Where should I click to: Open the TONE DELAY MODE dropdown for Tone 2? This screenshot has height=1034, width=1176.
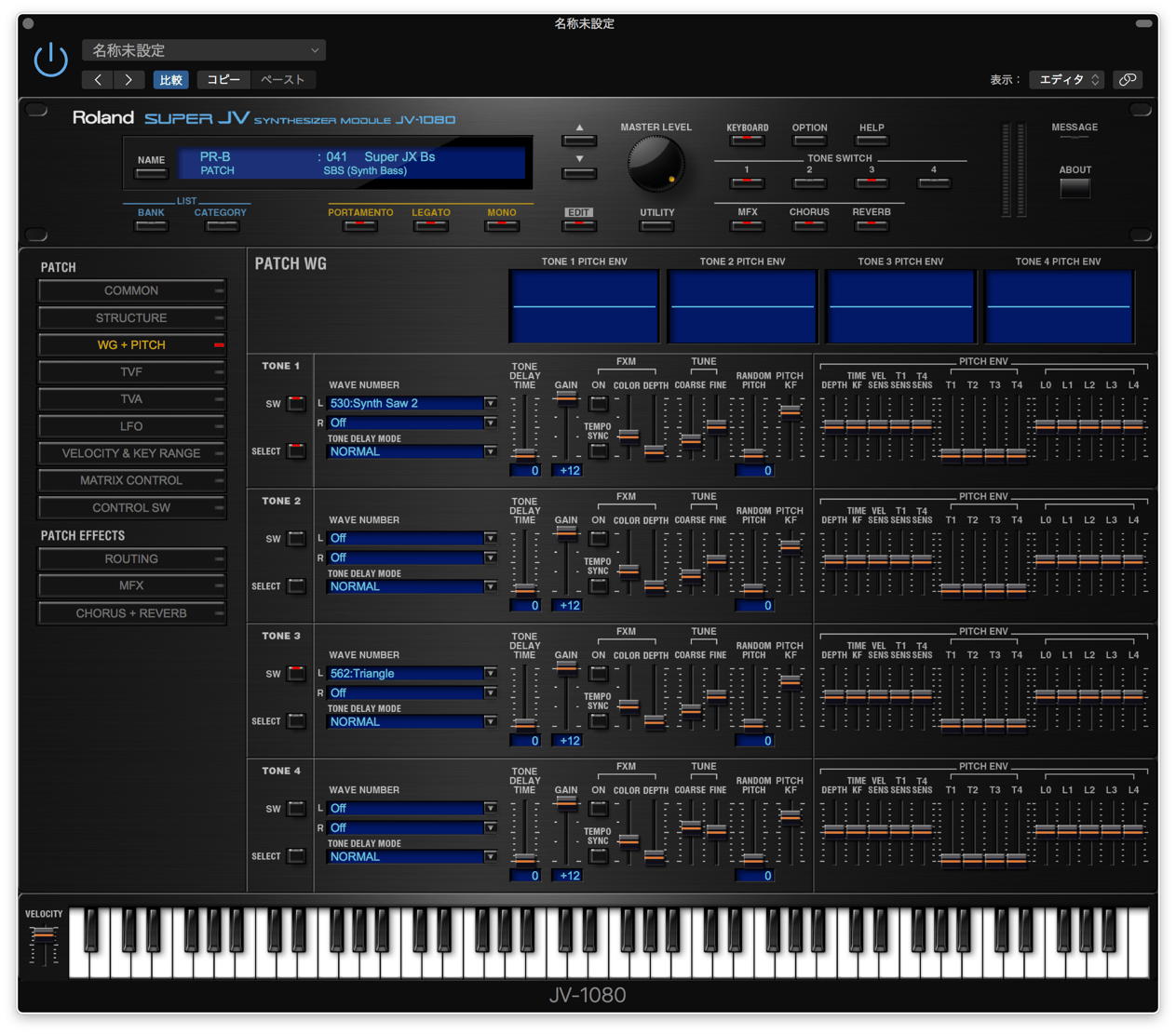coord(411,586)
